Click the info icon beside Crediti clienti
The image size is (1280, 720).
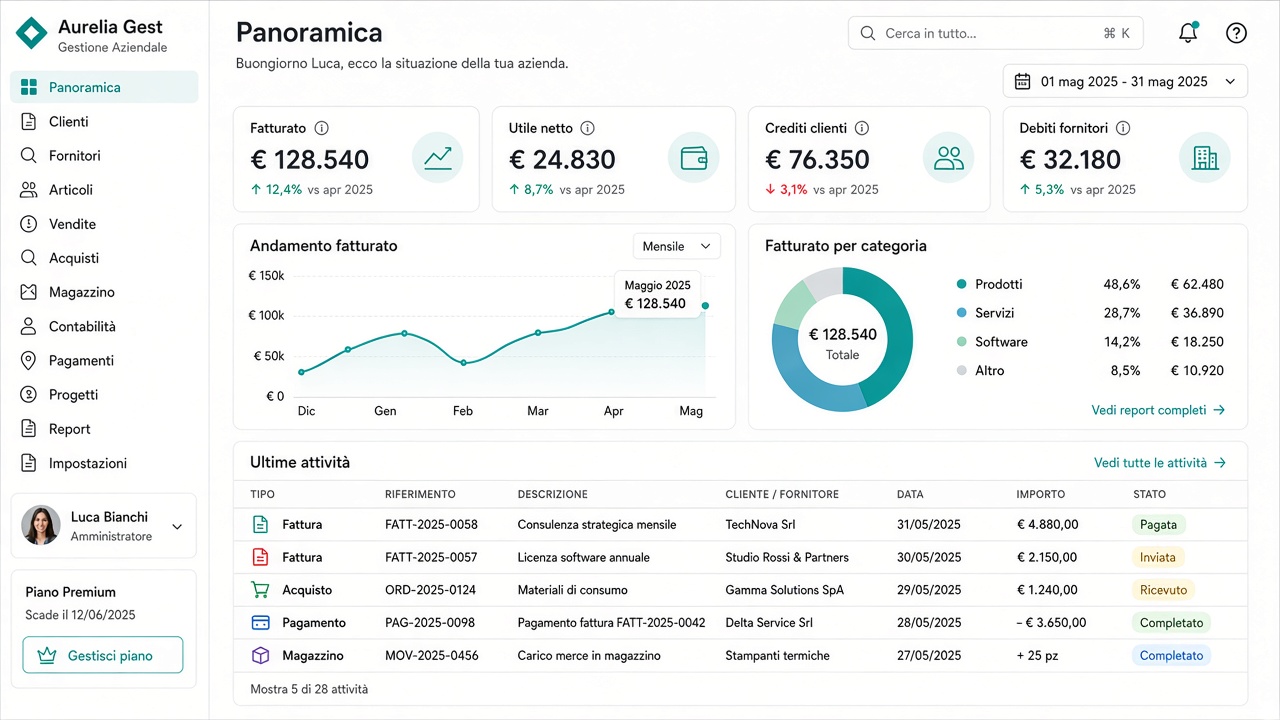pyautogui.click(x=862, y=128)
